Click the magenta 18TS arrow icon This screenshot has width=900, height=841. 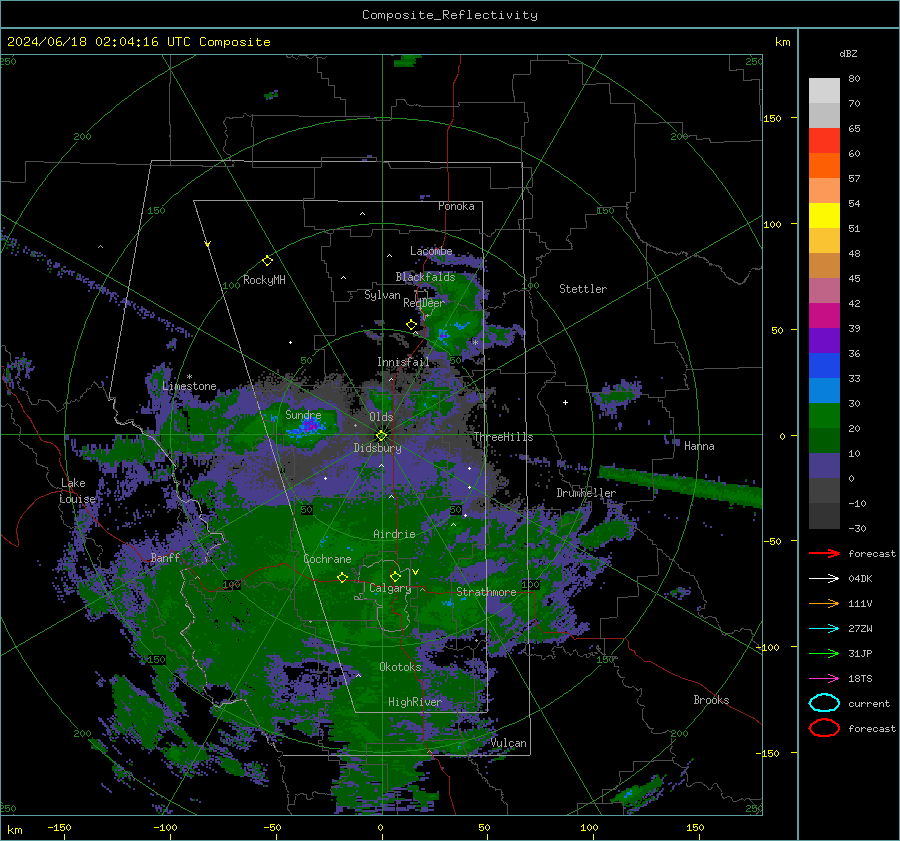(x=824, y=679)
